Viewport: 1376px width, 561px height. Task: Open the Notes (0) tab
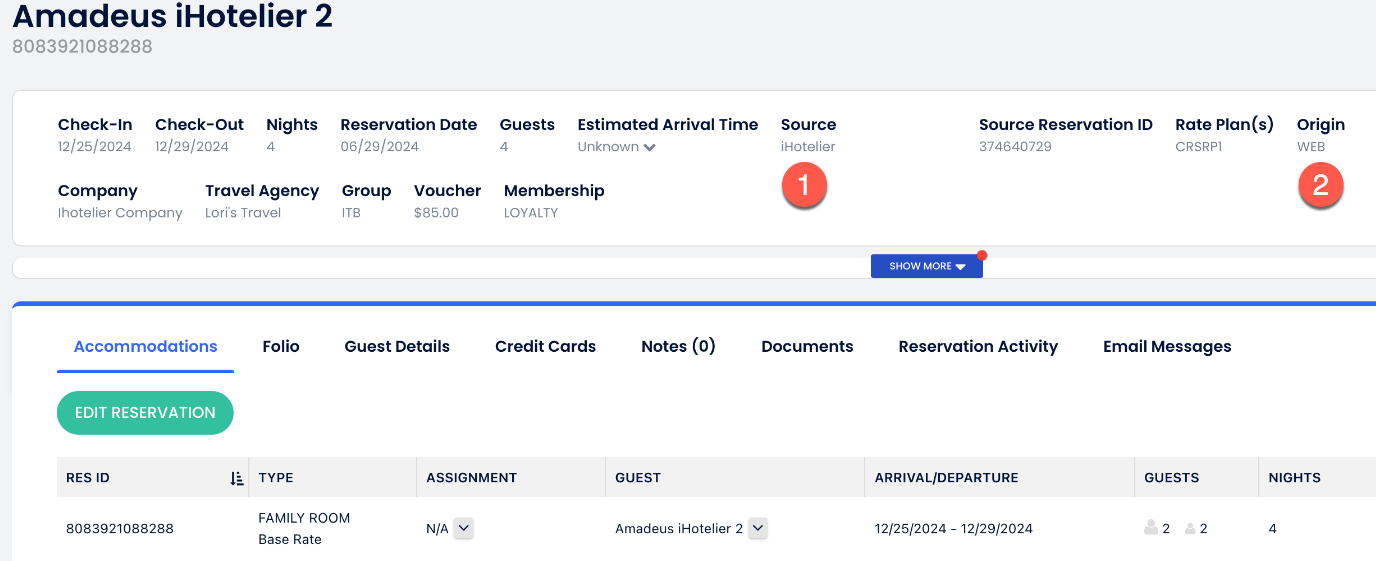click(x=678, y=346)
